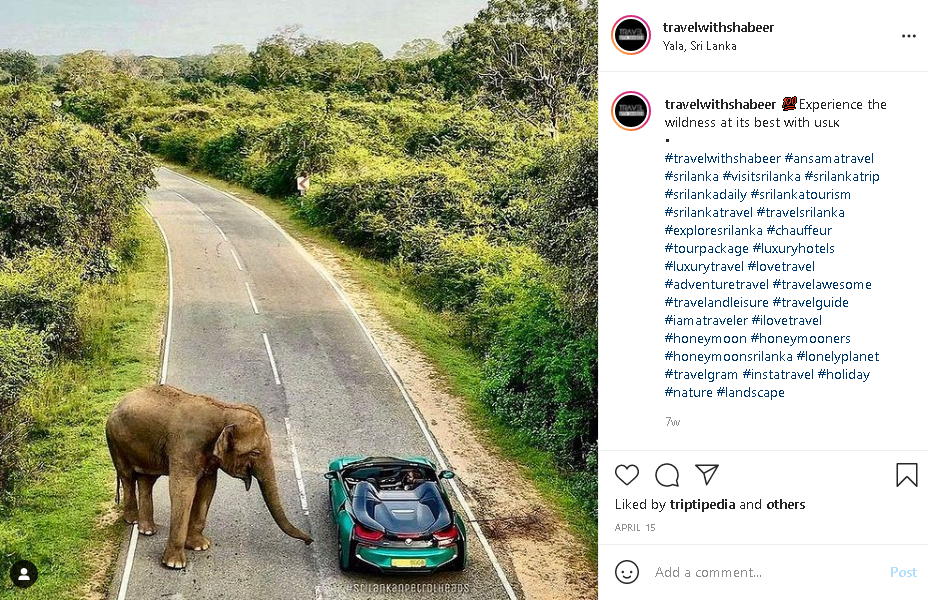Screen dimensions: 928x600
Task: Open comments via the speech bubble icon
Action: coord(667,475)
